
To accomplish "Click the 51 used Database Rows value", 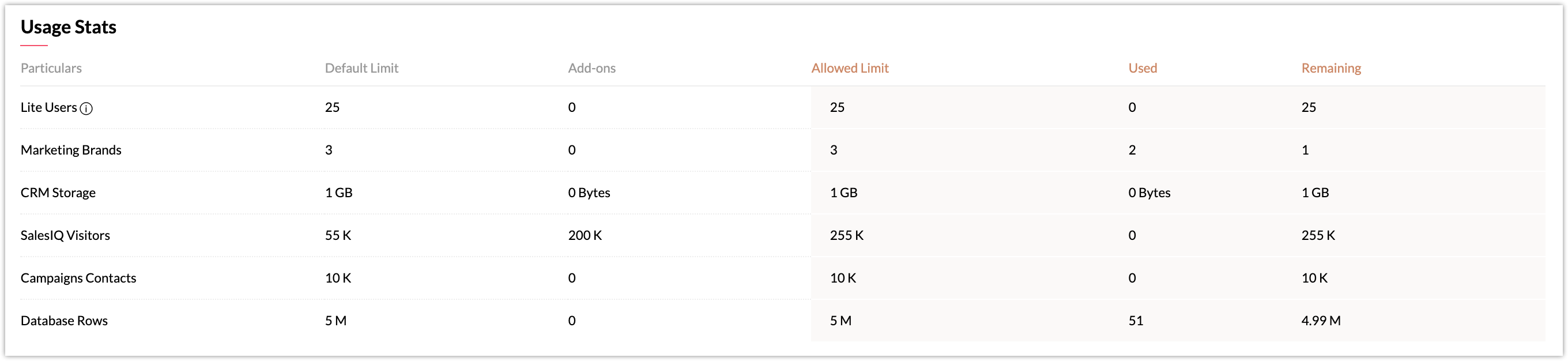I will pyautogui.click(x=1136, y=320).
